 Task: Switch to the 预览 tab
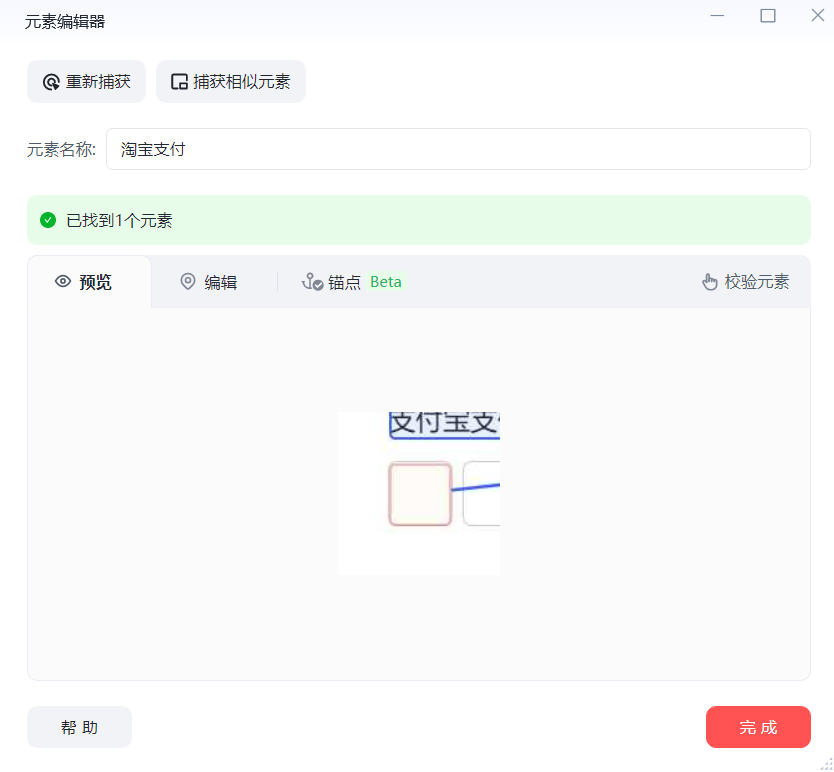click(89, 281)
